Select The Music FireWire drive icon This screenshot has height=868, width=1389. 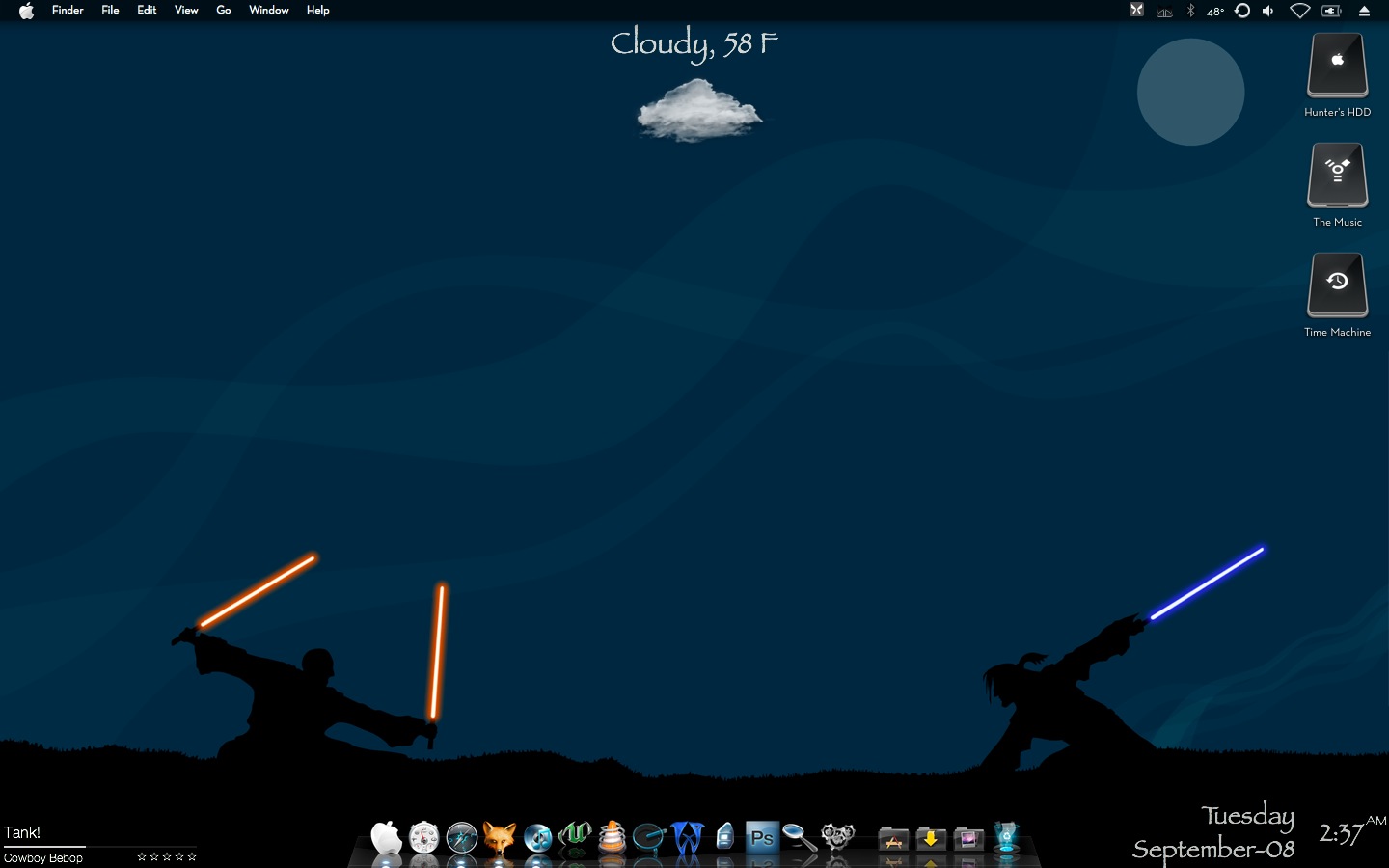click(1337, 176)
